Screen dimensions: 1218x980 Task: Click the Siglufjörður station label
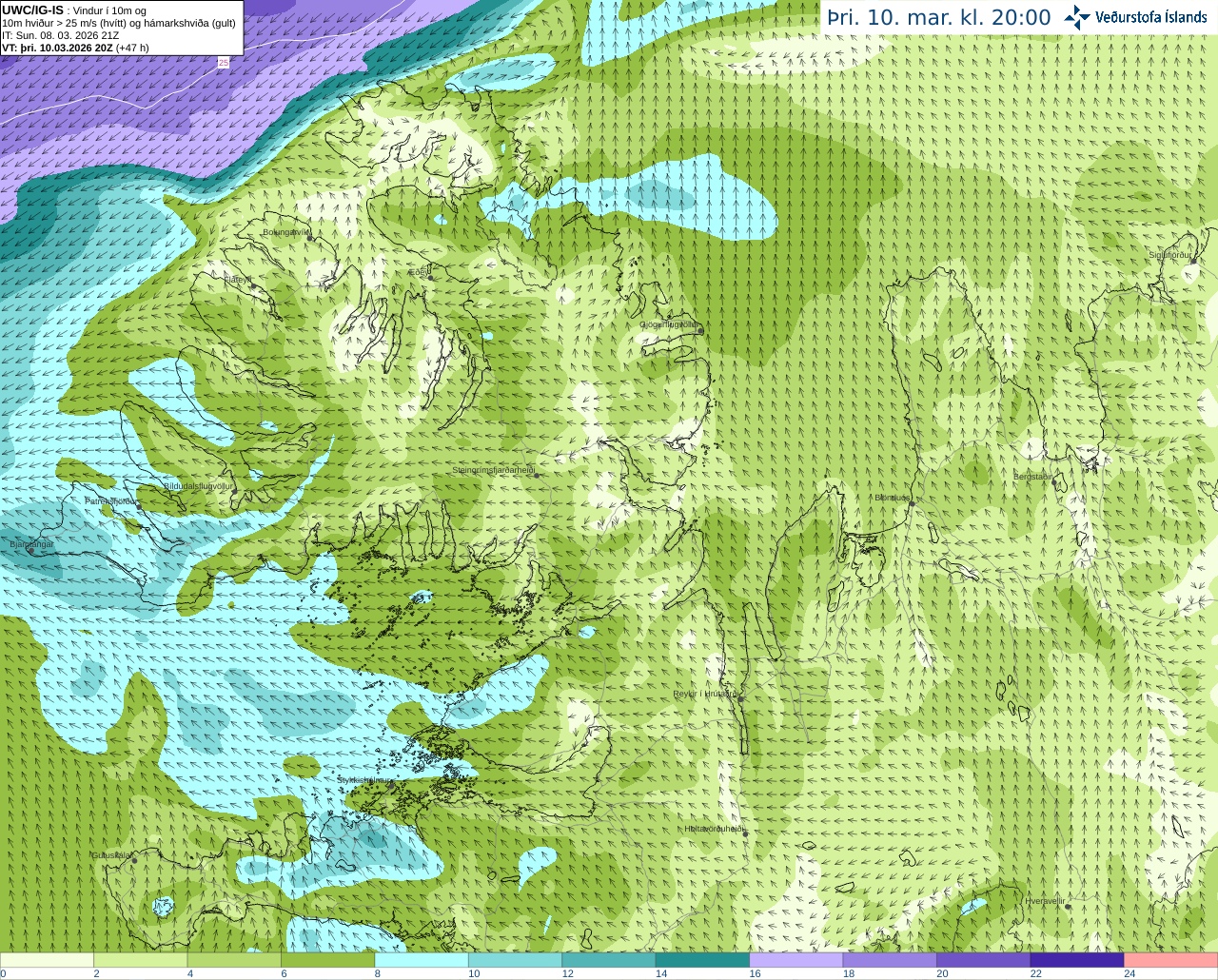[1169, 255]
